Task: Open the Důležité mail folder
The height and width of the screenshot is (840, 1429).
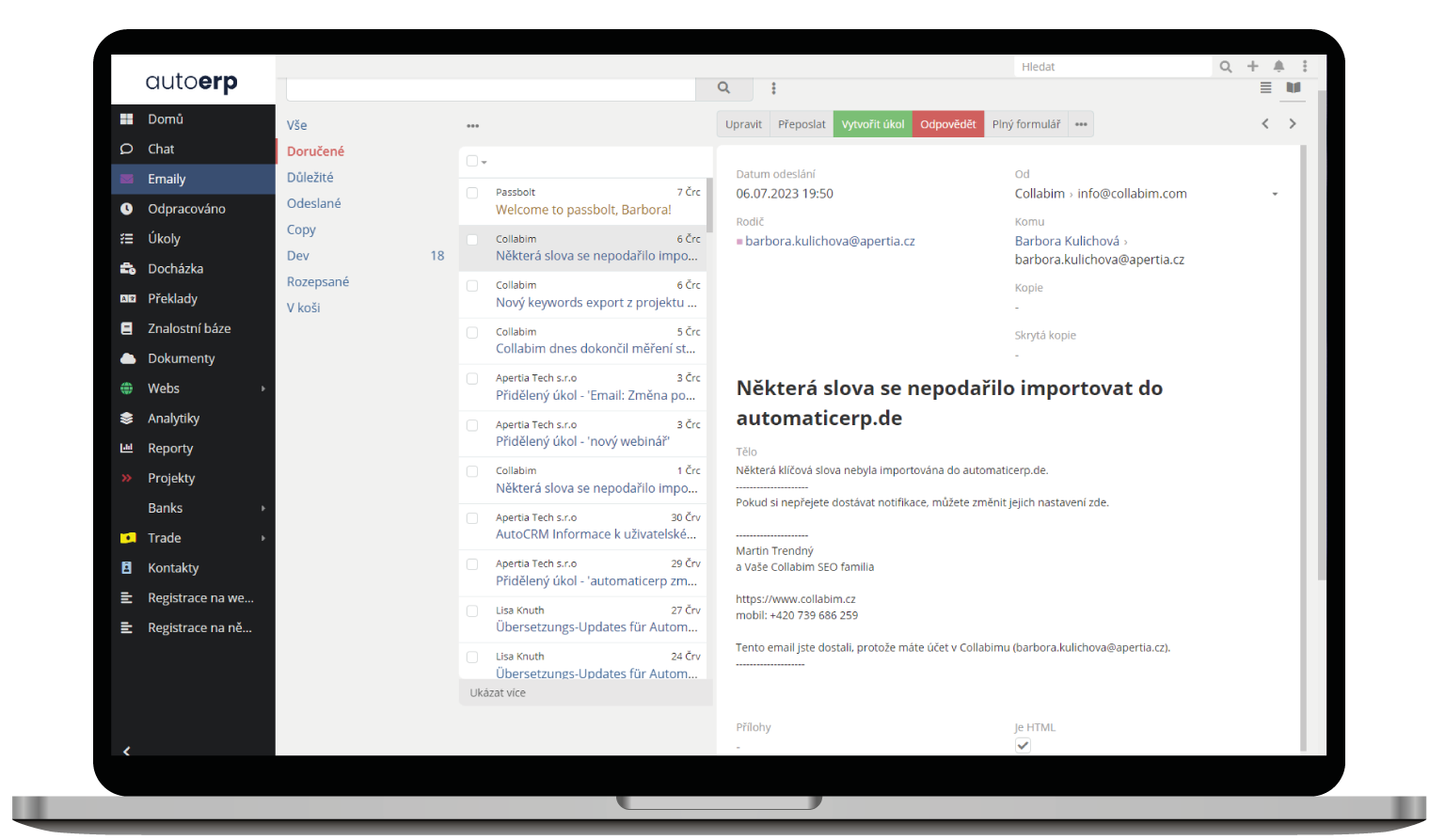Action: pos(310,177)
